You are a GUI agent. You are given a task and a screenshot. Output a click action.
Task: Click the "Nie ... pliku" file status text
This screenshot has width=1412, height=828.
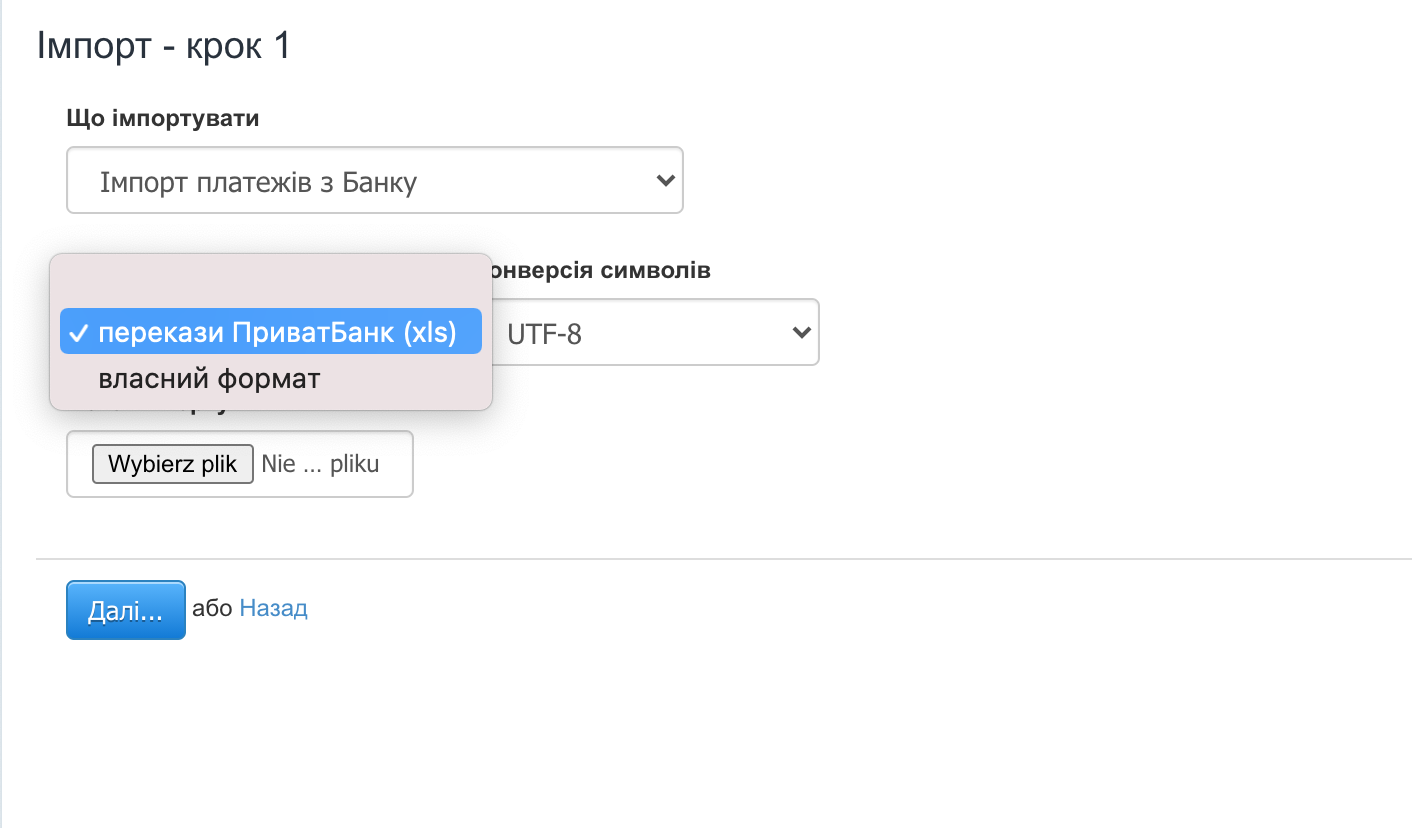pyautogui.click(x=320, y=464)
